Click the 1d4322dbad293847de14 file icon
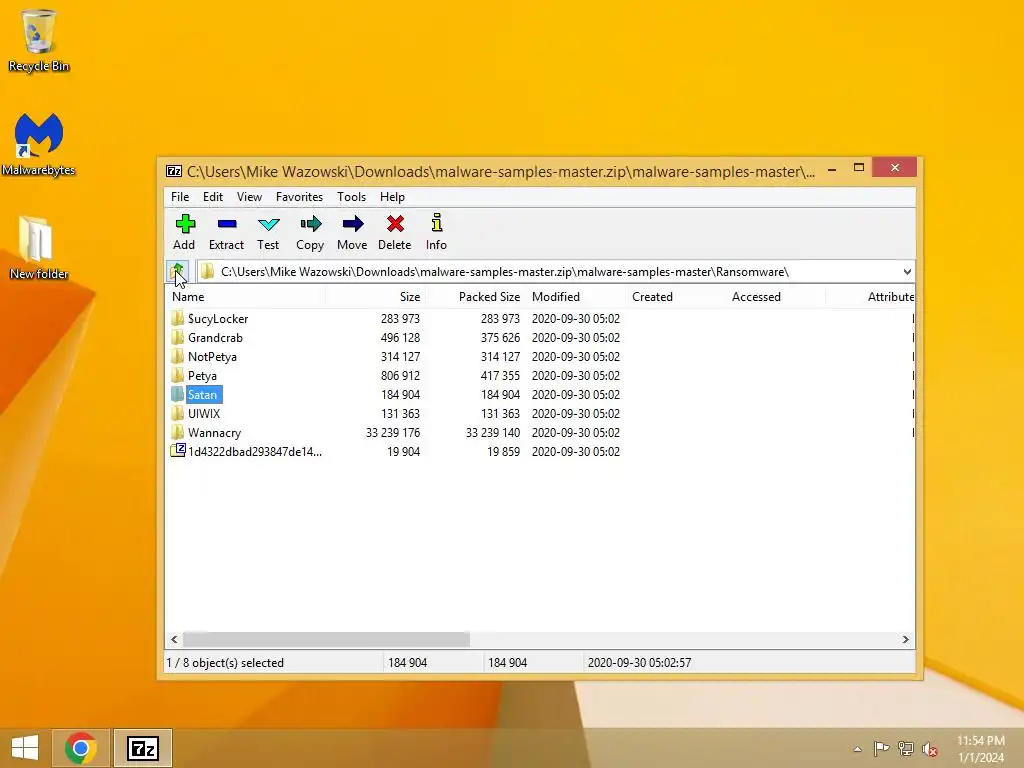The height and width of the screenshot is (768, 1024). tap(177, 451)
